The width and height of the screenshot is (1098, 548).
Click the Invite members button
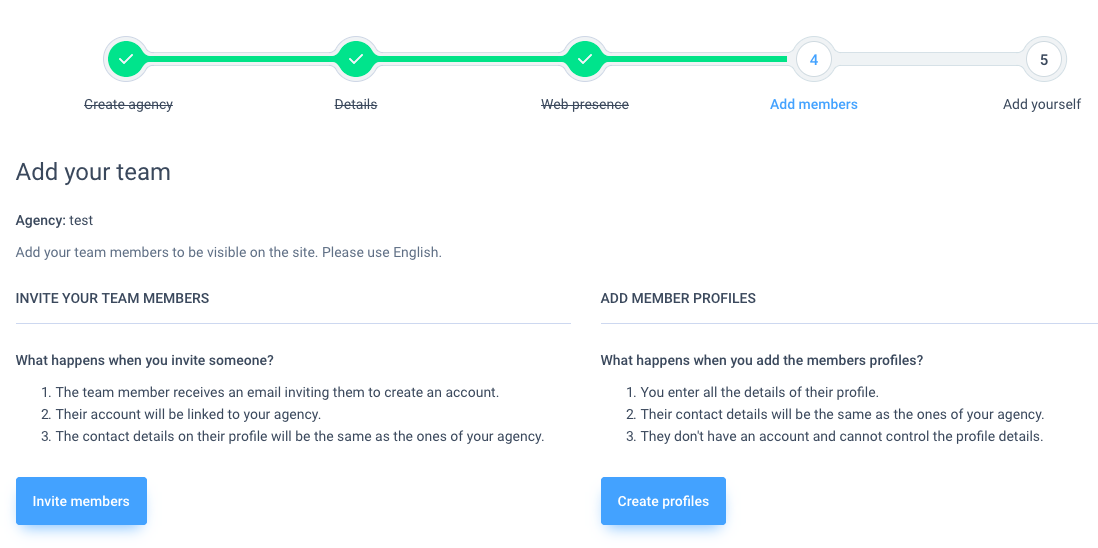[x=81, y=501]
